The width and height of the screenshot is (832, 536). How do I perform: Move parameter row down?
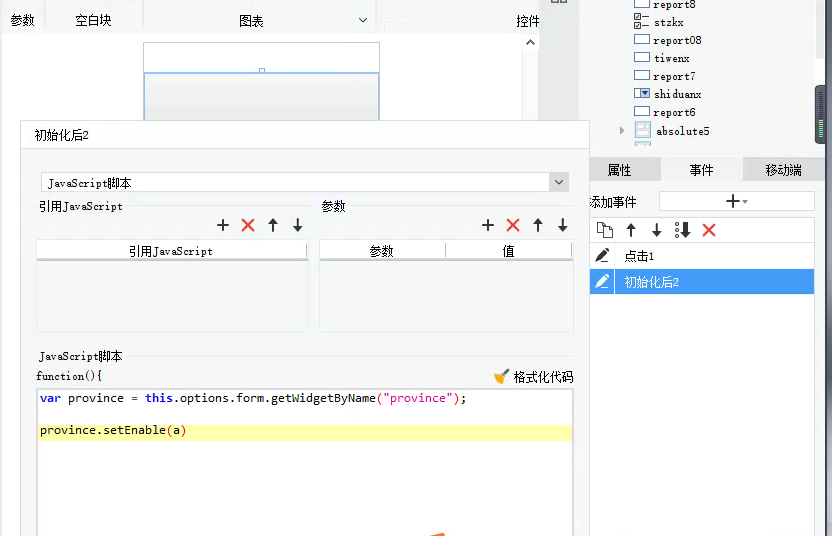coord(562,225)
